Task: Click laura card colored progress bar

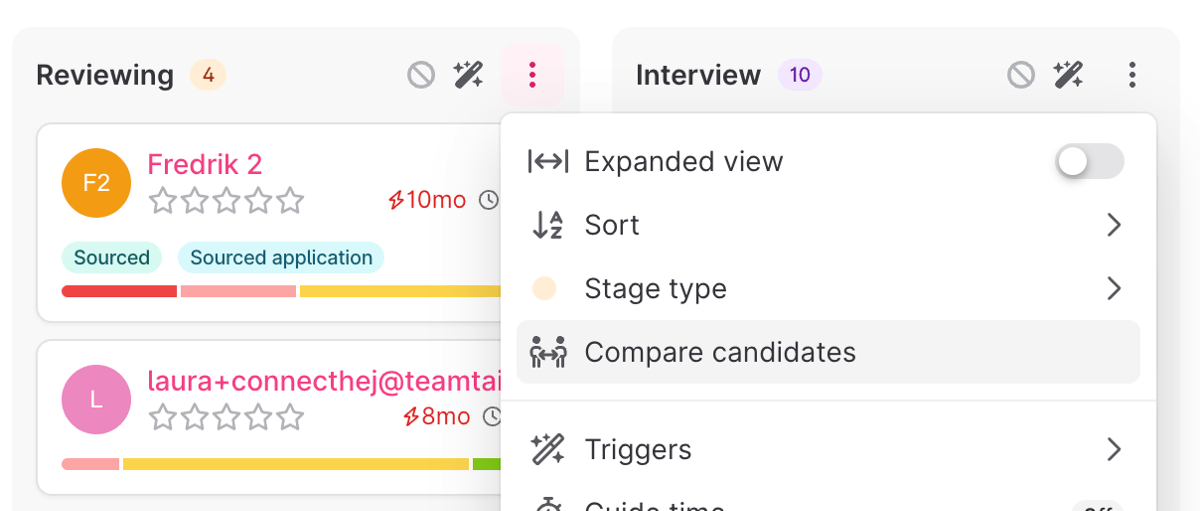Action: 281,464
